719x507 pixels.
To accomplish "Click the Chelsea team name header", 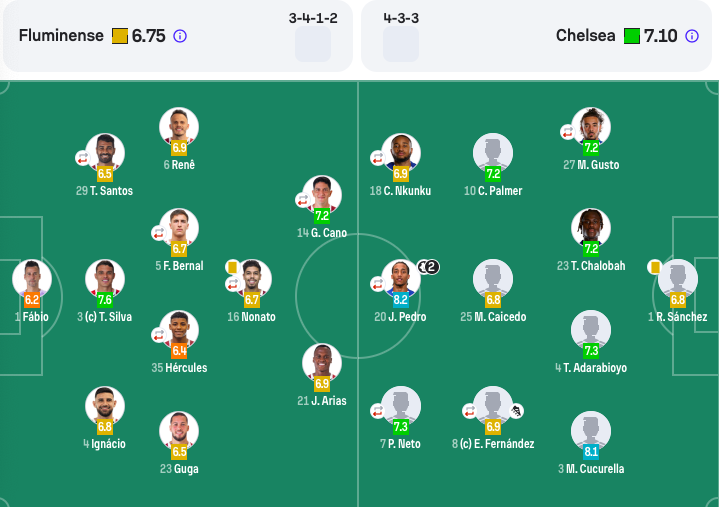I will [586, 35].
